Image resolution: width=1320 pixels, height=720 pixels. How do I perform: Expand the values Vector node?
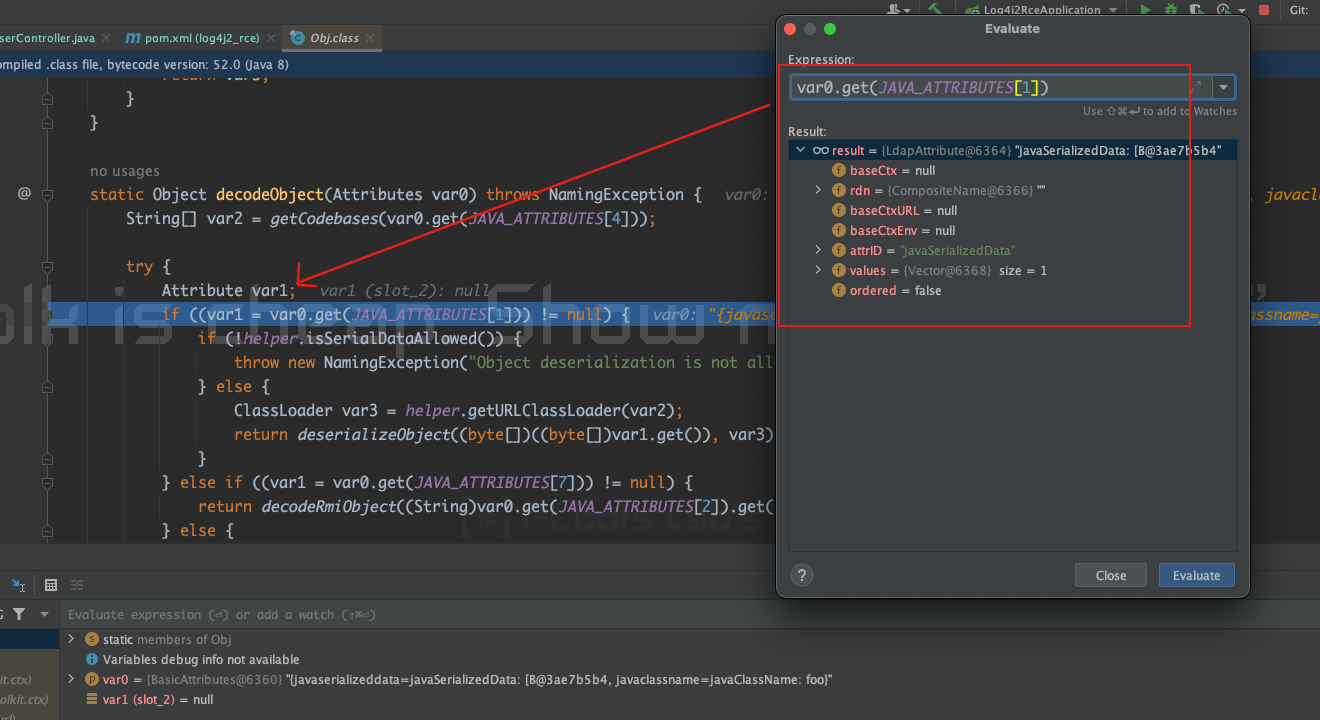click(818, 270)
